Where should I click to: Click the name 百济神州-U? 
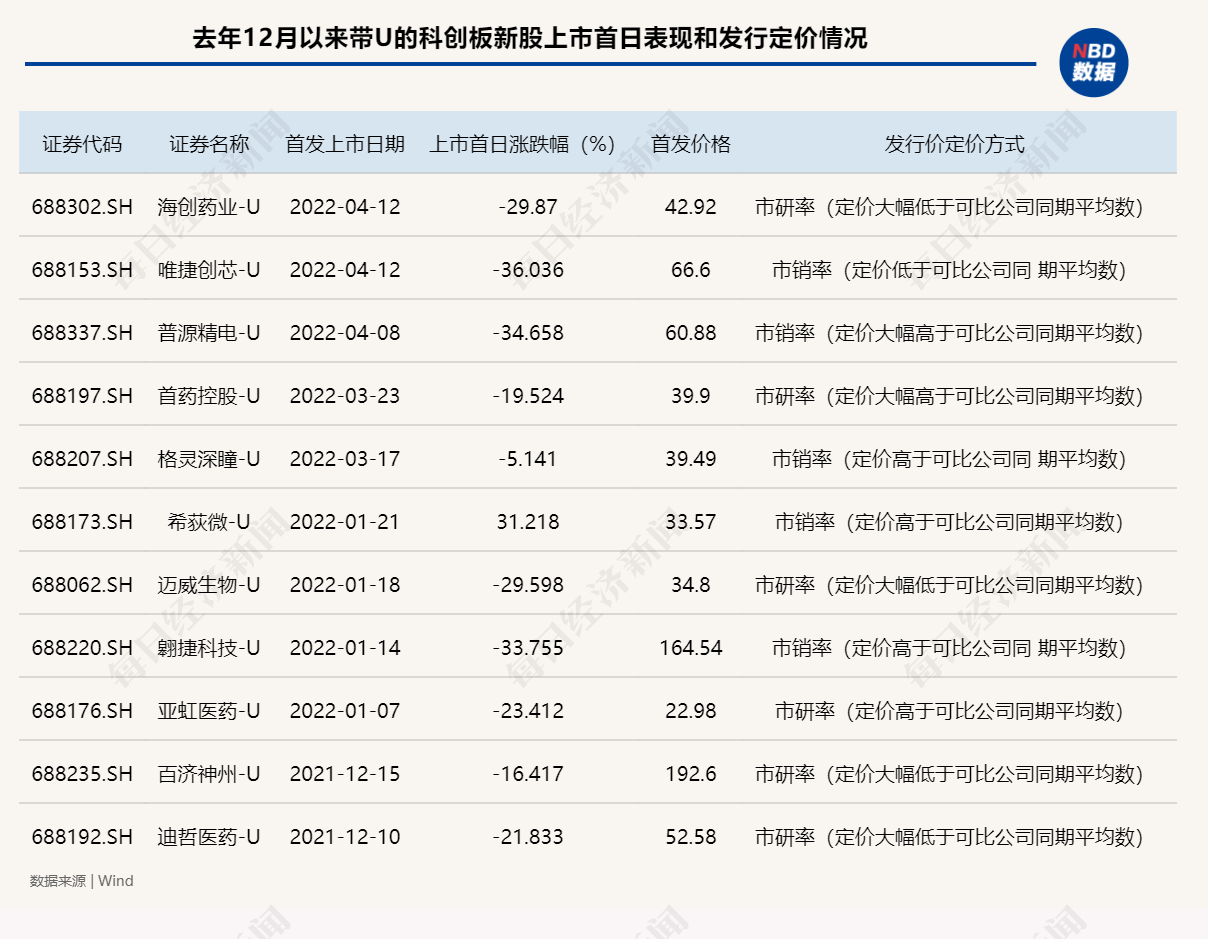[209, 774]
